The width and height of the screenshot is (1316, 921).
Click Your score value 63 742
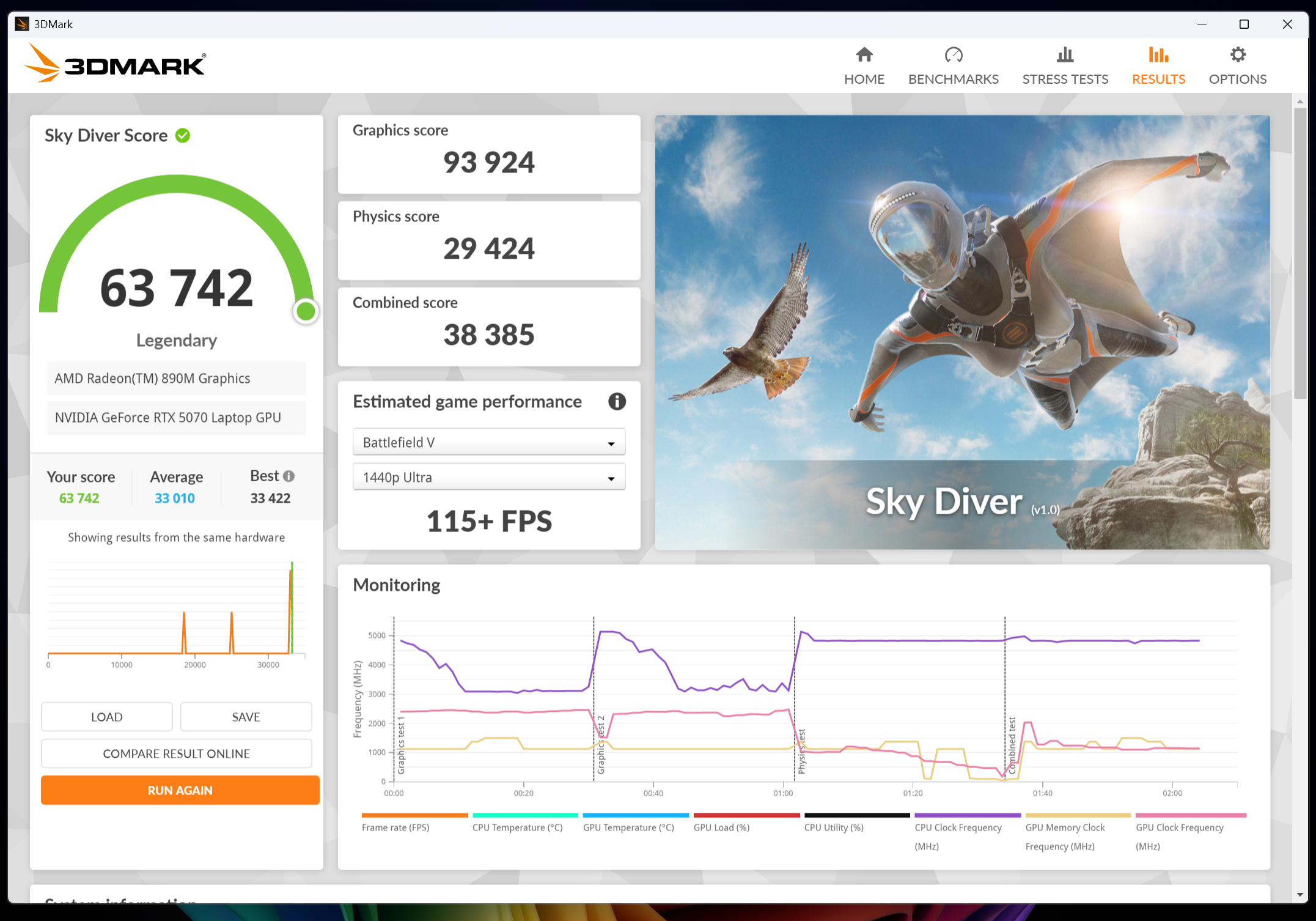tap(79, 498)
